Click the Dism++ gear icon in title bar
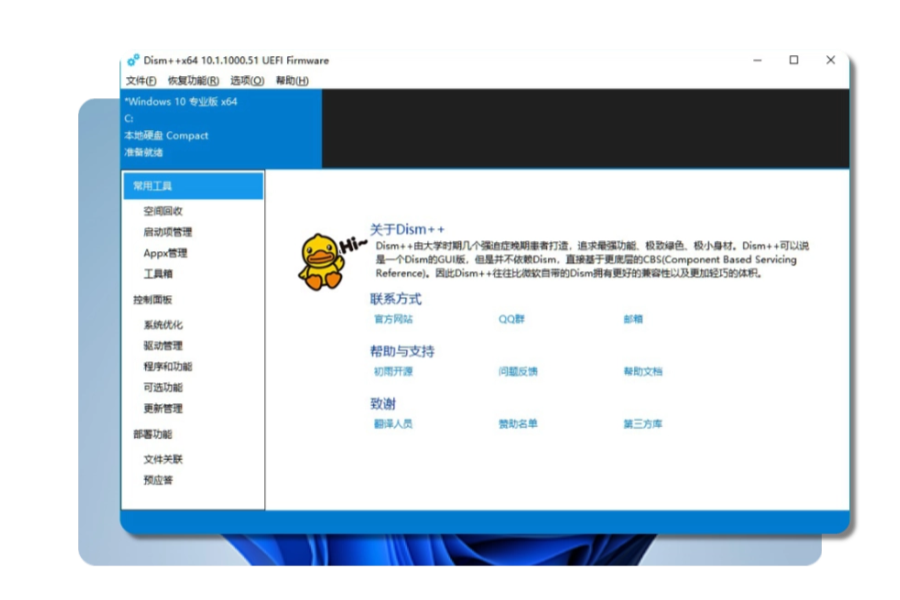The height and width of the screenshot is (600, 900). [133, 60]
